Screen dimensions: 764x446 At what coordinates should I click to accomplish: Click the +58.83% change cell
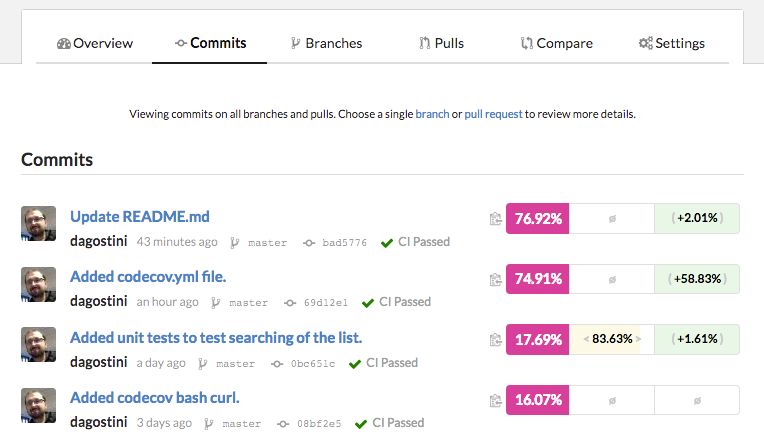pos(697,279)
